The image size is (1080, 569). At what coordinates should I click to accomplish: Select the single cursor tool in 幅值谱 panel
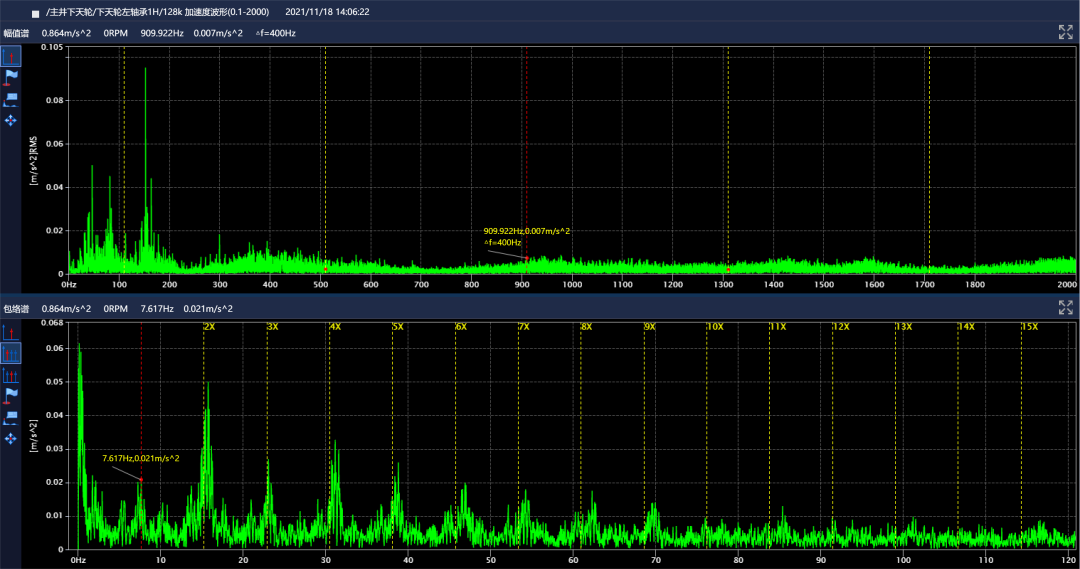(11, 55)
